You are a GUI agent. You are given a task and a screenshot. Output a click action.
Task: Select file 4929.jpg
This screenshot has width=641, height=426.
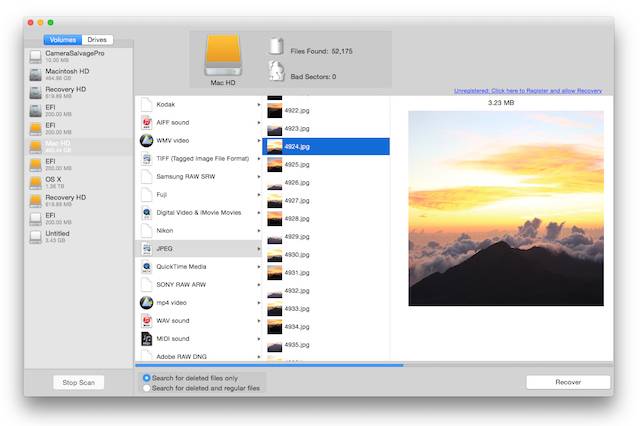pyautogui.click(x=326, y=236)
